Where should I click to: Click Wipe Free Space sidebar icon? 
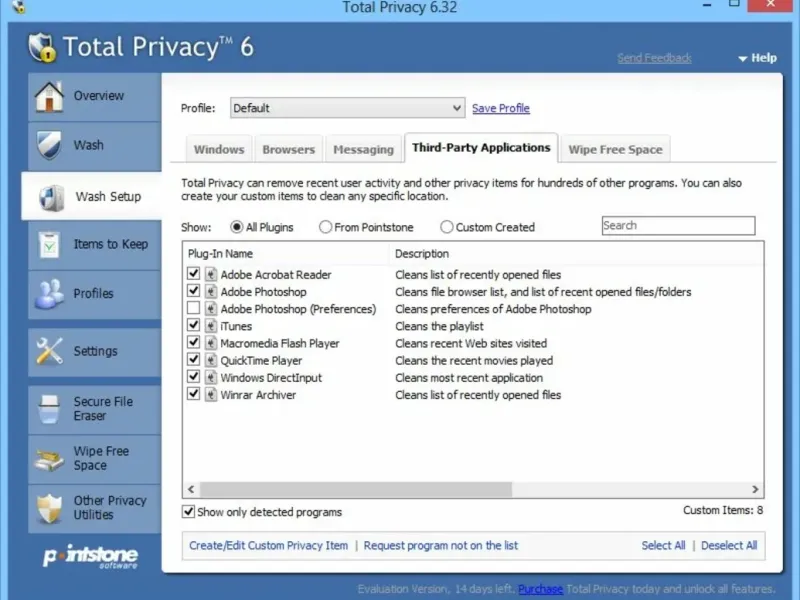point(49,458)
